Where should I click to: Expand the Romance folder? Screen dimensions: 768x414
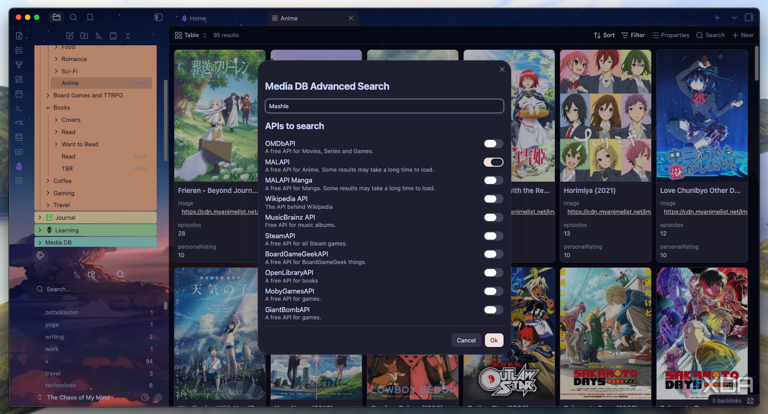pos(56,59)
